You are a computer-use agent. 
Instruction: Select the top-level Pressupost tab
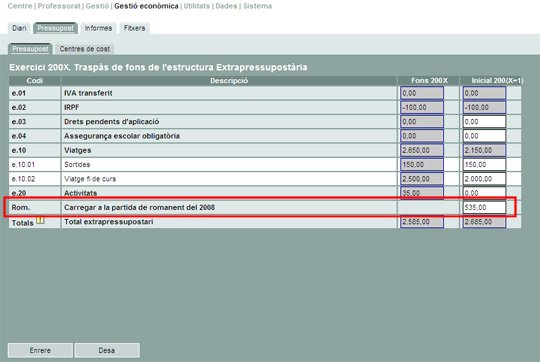pyautogui.click(x=55, y=28)
